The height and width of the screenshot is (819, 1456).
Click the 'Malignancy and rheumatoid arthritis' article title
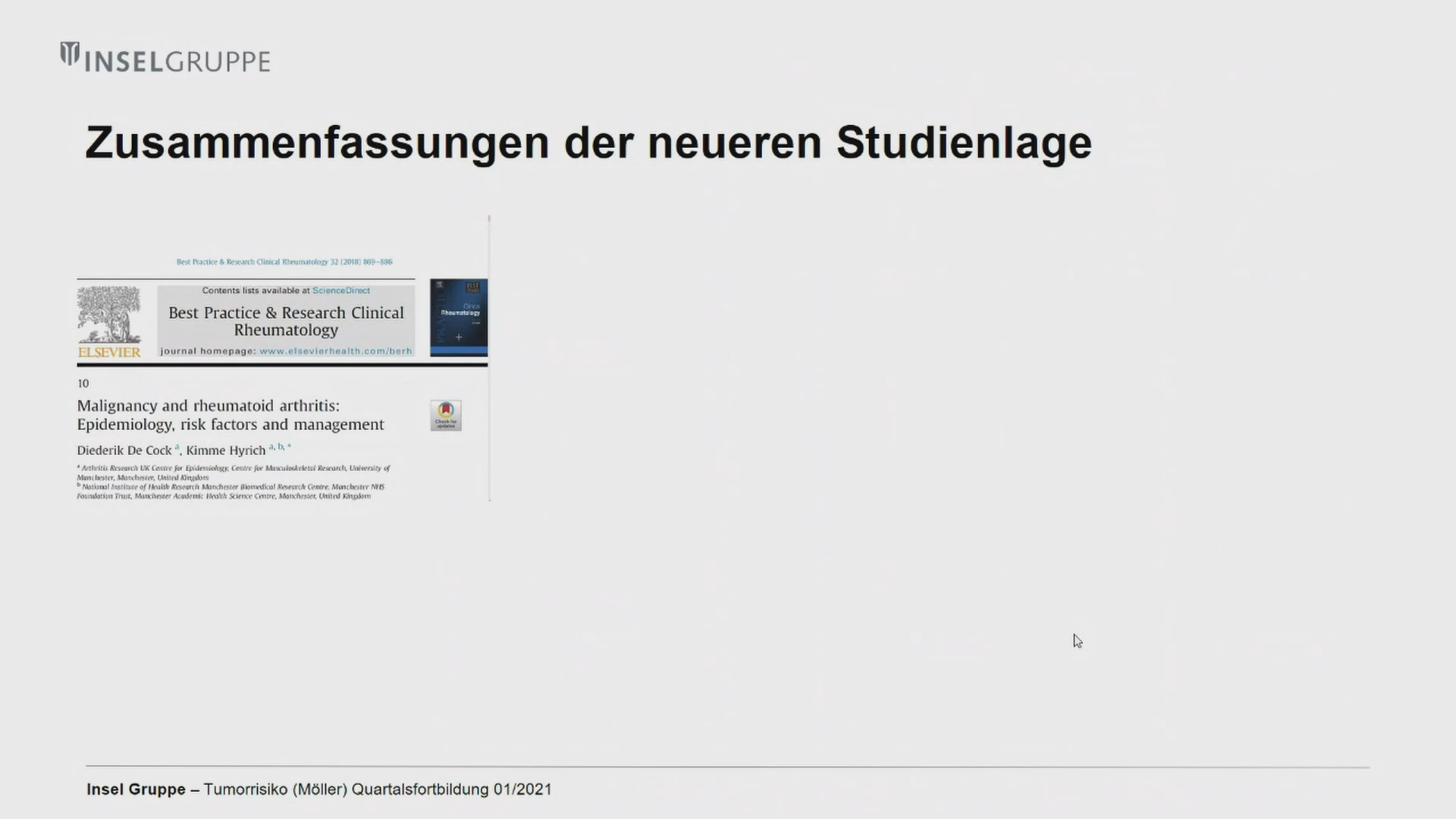click(231, 415)
